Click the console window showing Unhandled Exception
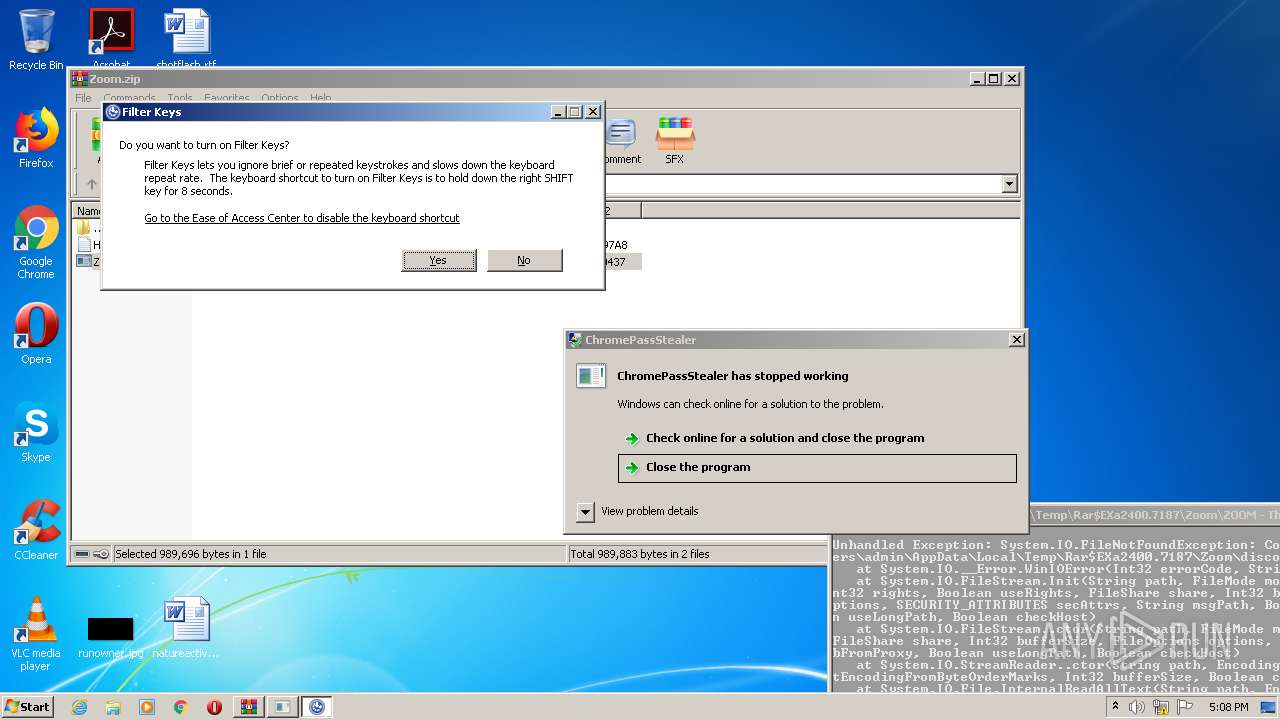The width and height of the screenshot is (1280, 720). pyautogui.click(x=1055, y=615)
